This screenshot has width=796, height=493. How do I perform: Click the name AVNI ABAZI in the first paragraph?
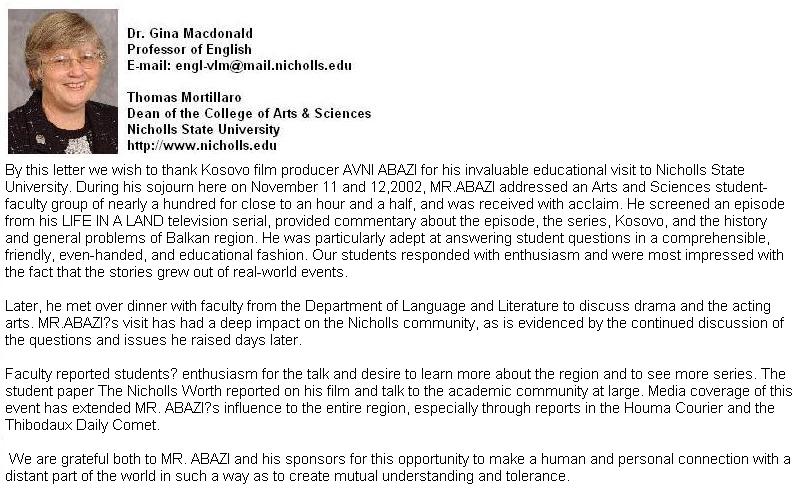[x=380, y=170]
